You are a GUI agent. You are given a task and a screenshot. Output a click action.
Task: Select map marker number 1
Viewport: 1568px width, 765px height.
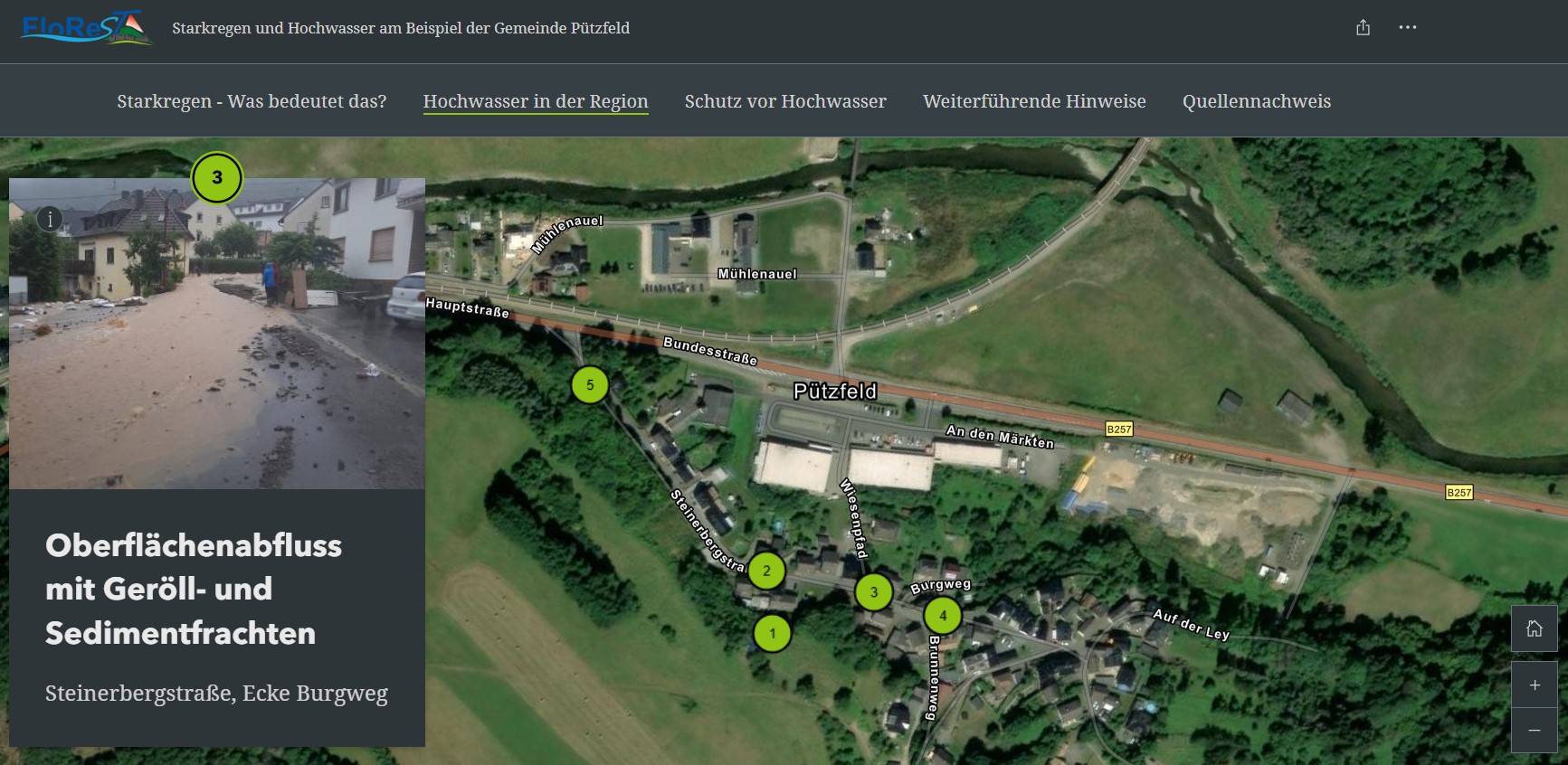(x=773, y=633)
